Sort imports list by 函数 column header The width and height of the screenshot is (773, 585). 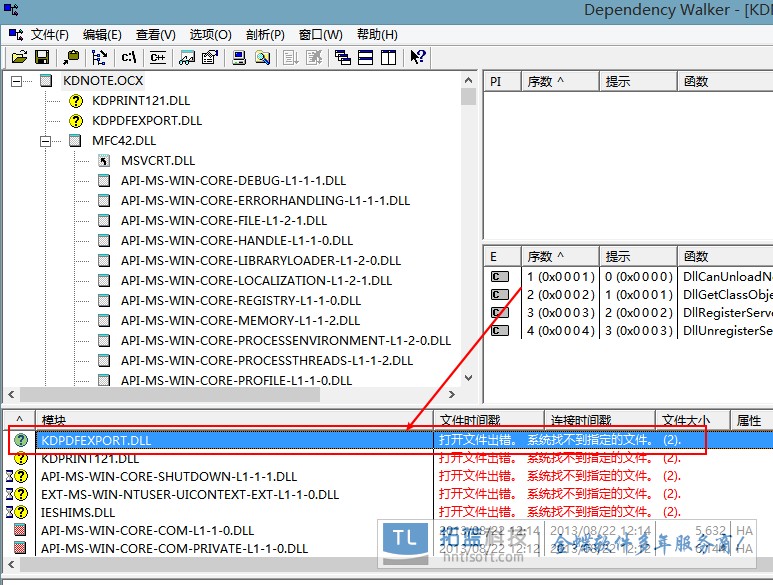coord(725,81)
